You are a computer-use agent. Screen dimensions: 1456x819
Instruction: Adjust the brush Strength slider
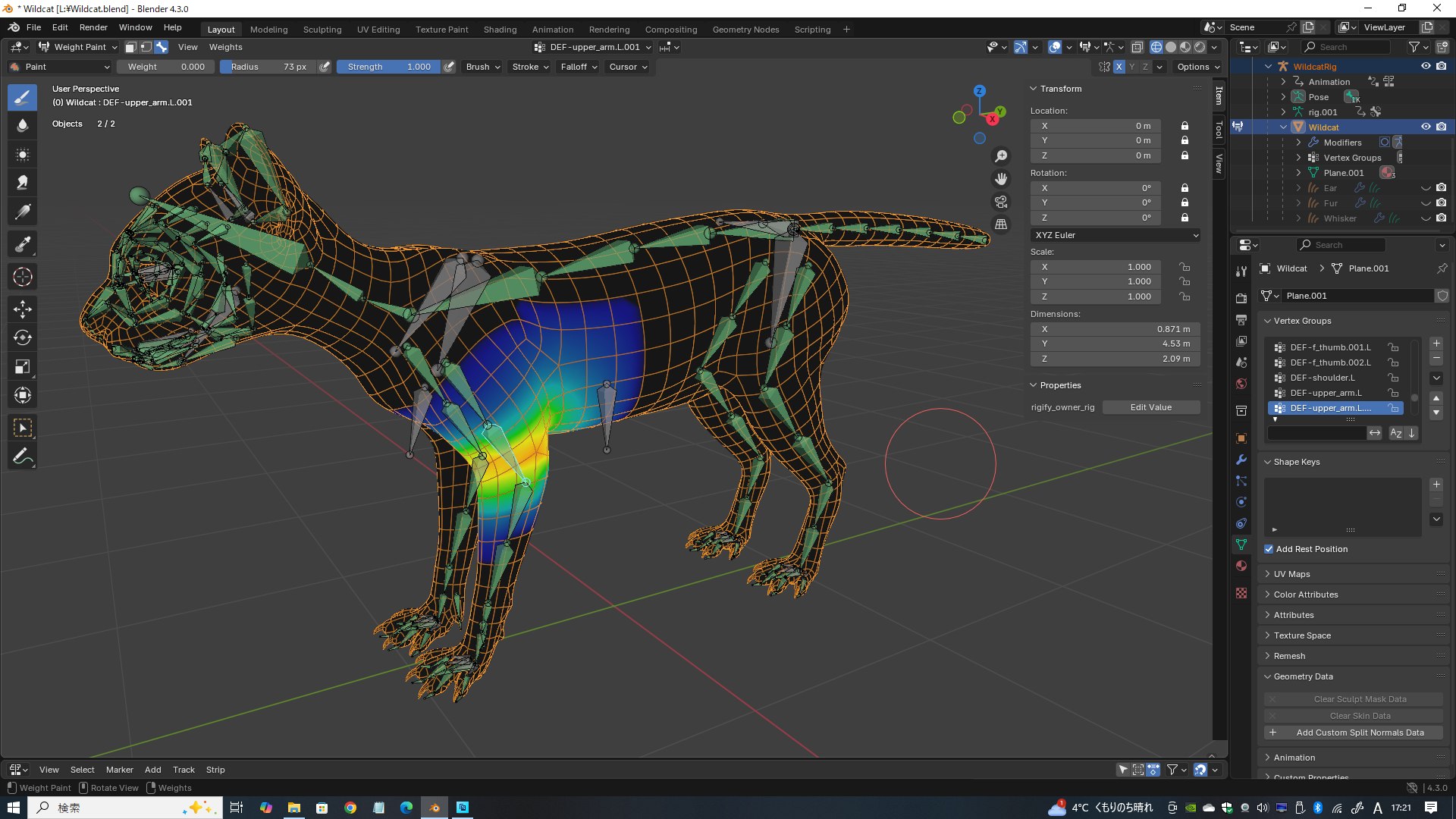click(x=388, y=67)
